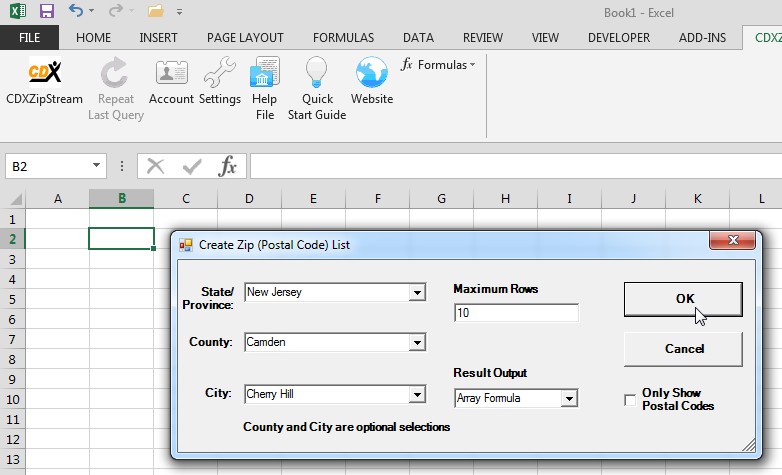This screenshot has width=782, height=475.
Task: Select column C header
Action: pyautogui.click(x=186, y=199)
